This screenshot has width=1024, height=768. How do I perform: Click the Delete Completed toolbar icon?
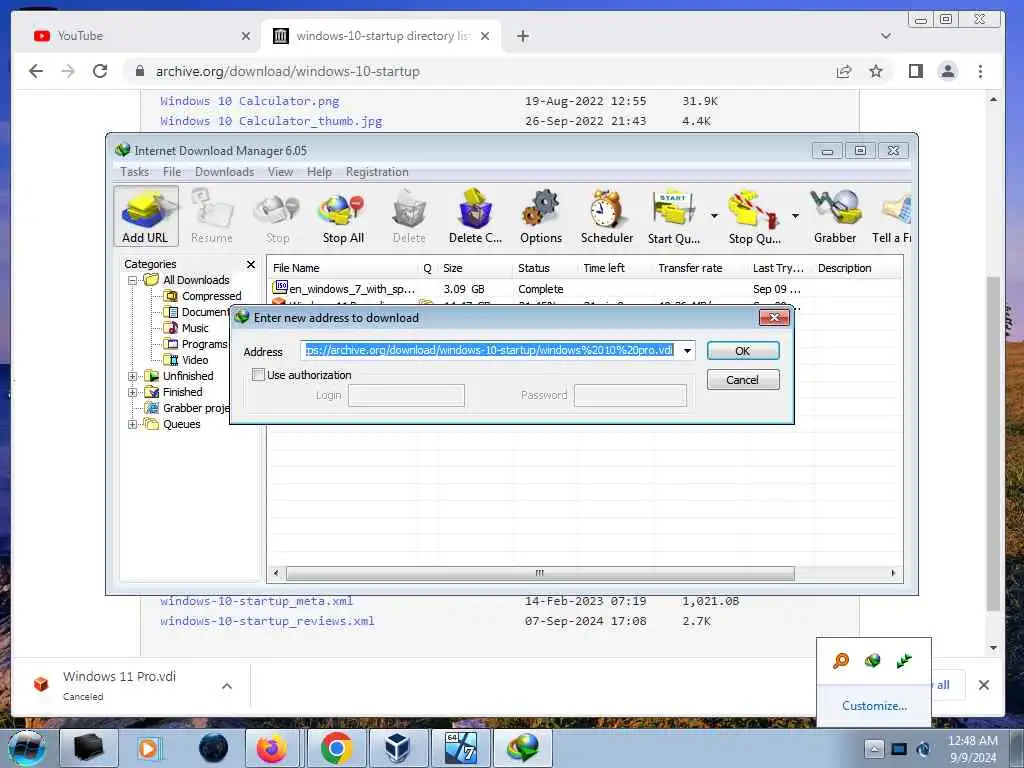(x=475, y=216)
